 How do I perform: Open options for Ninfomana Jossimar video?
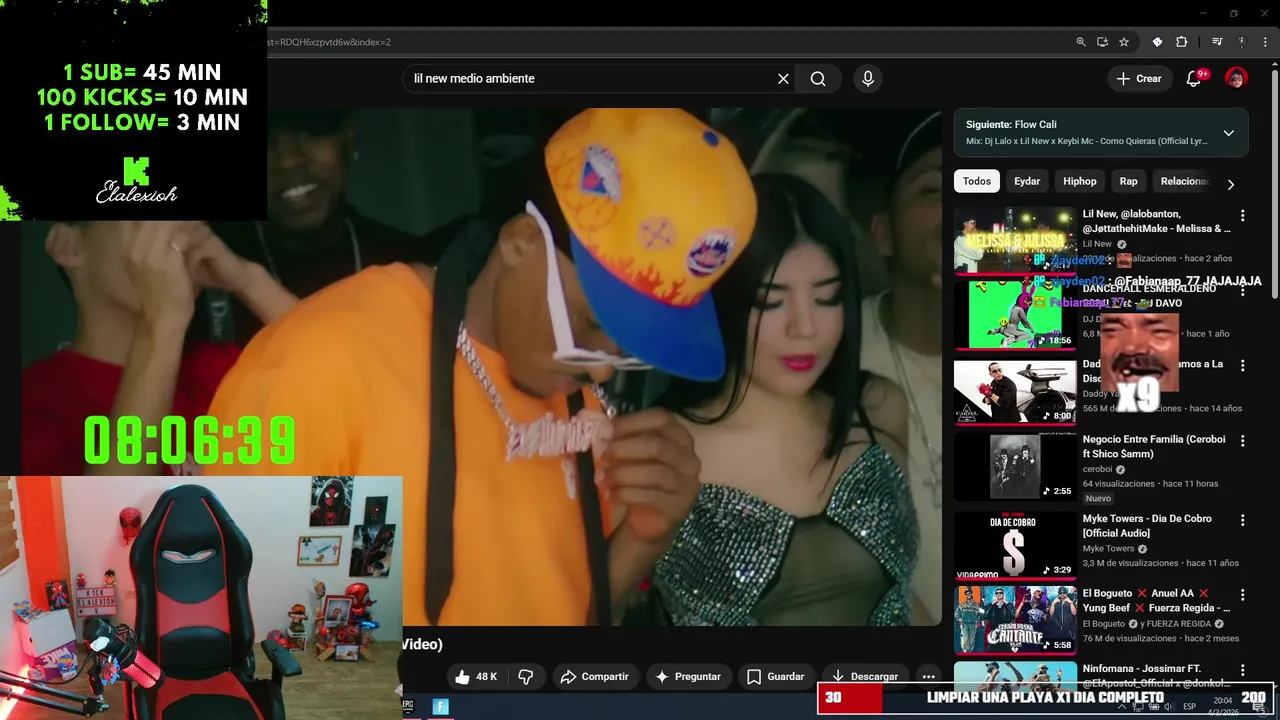click(1243, 670)
